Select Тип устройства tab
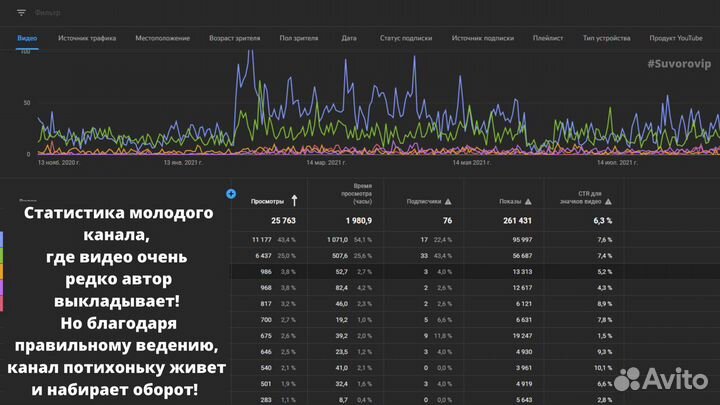720x405 pixels. click(607, 38)
